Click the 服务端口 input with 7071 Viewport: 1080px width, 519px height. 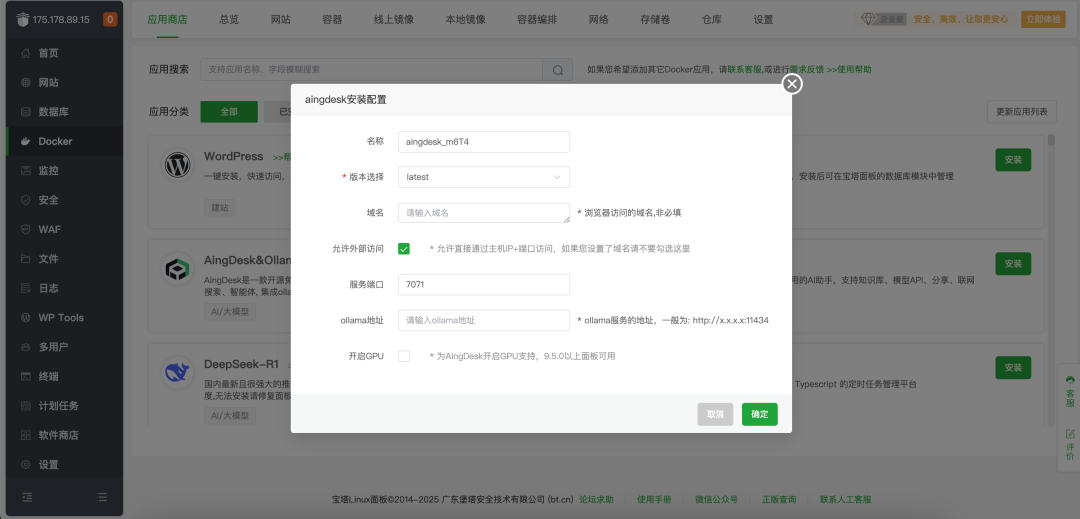(484, 284)
